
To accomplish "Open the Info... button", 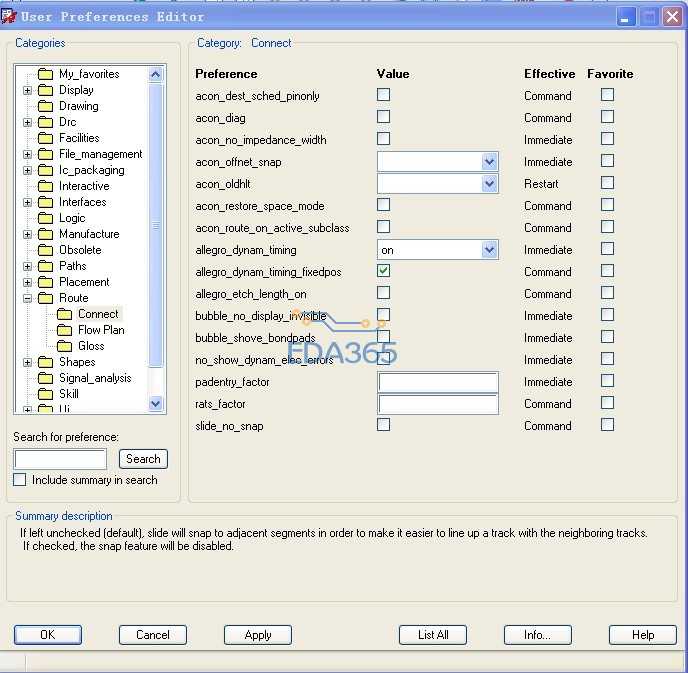I will tap(538, 635).
